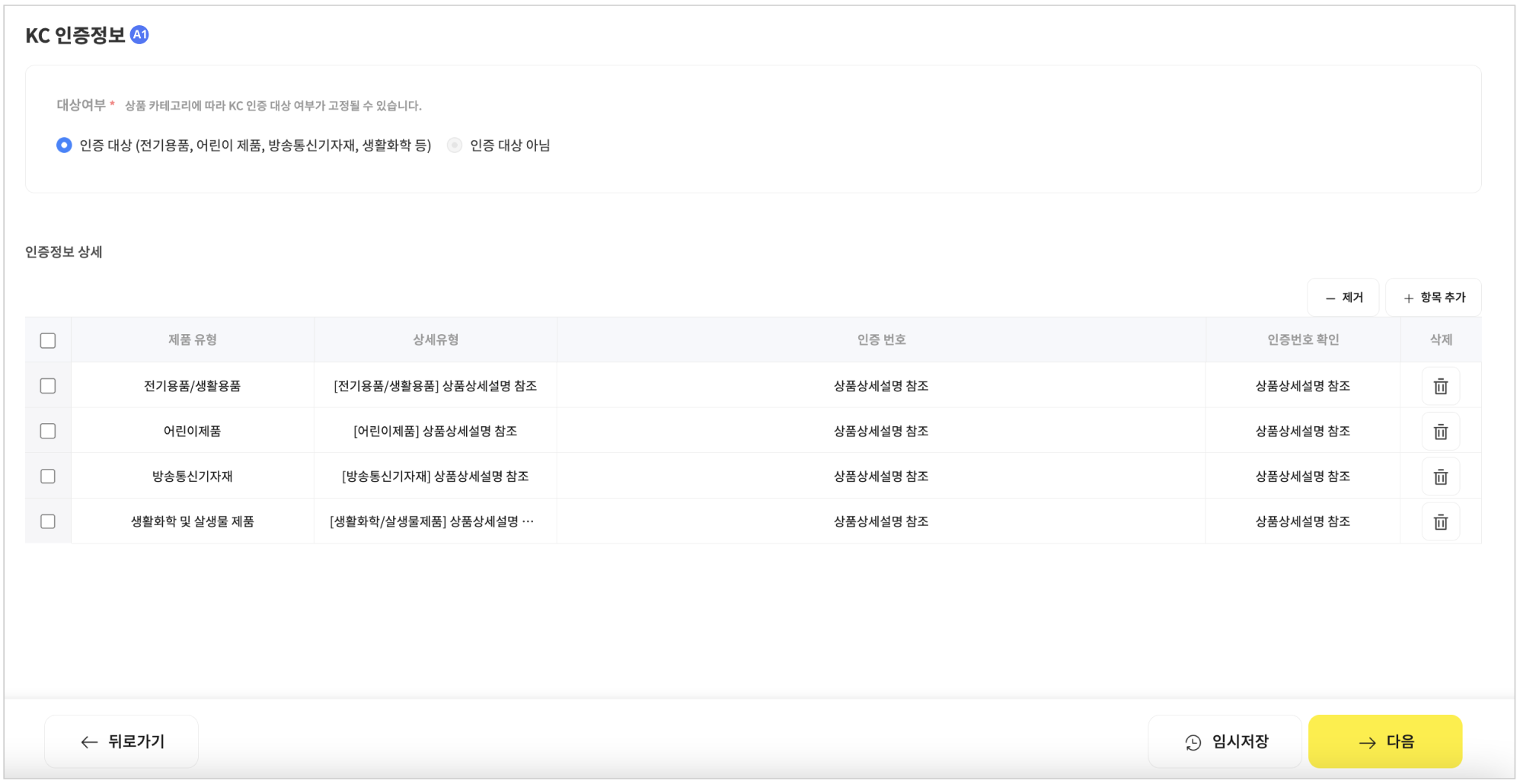The image size is (1520, 784).
Task: Enable checkbox for 생활화학 및 살생물 제품
Action: pos(48,521)
